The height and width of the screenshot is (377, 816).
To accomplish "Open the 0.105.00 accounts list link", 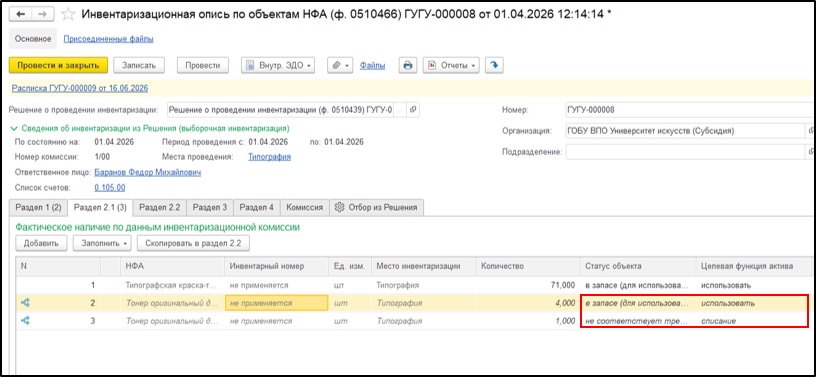I will (110, 188).
